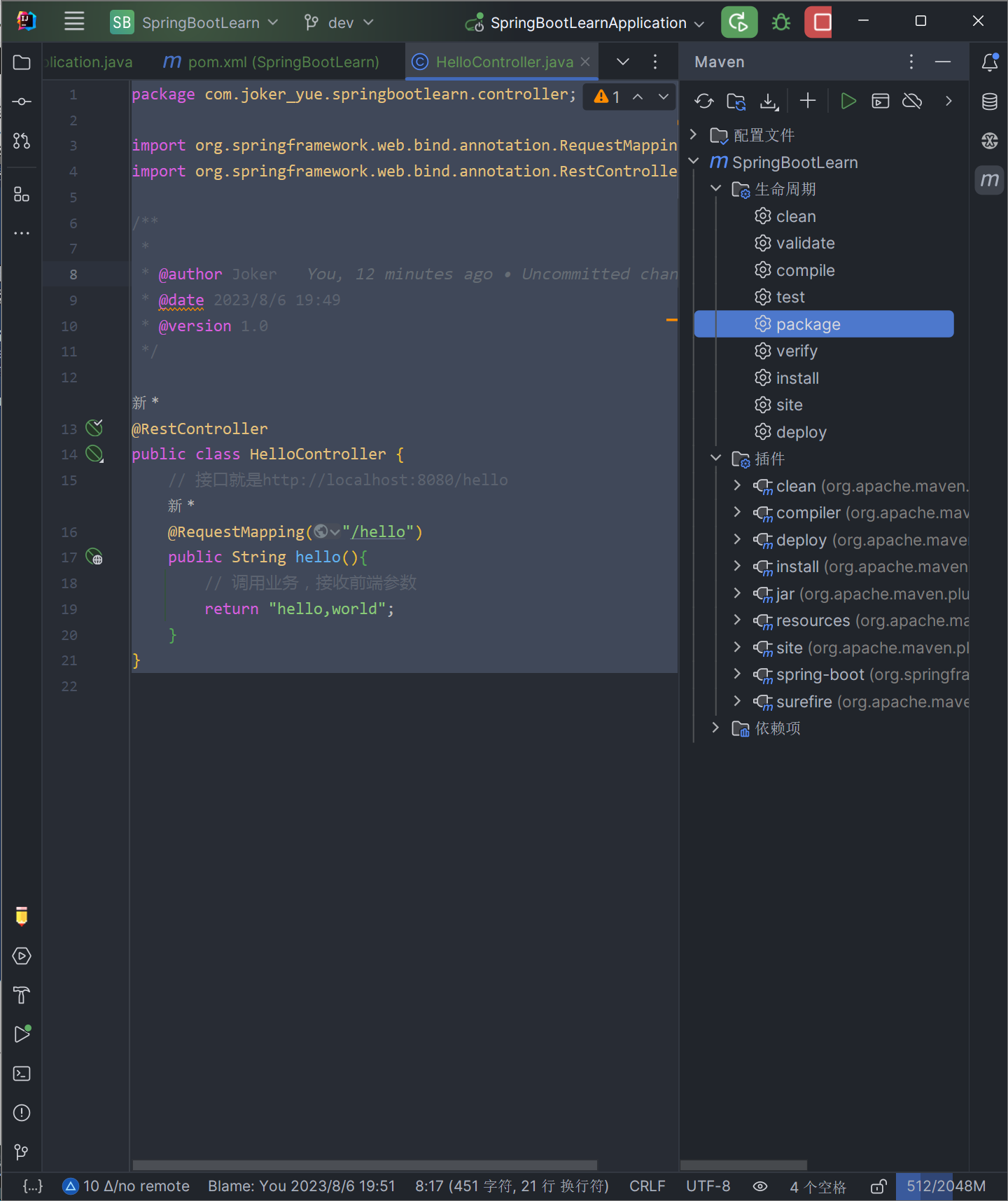Open the Problems tool window
The width and height of the screenshot is (1008, 1201).
22,1113
